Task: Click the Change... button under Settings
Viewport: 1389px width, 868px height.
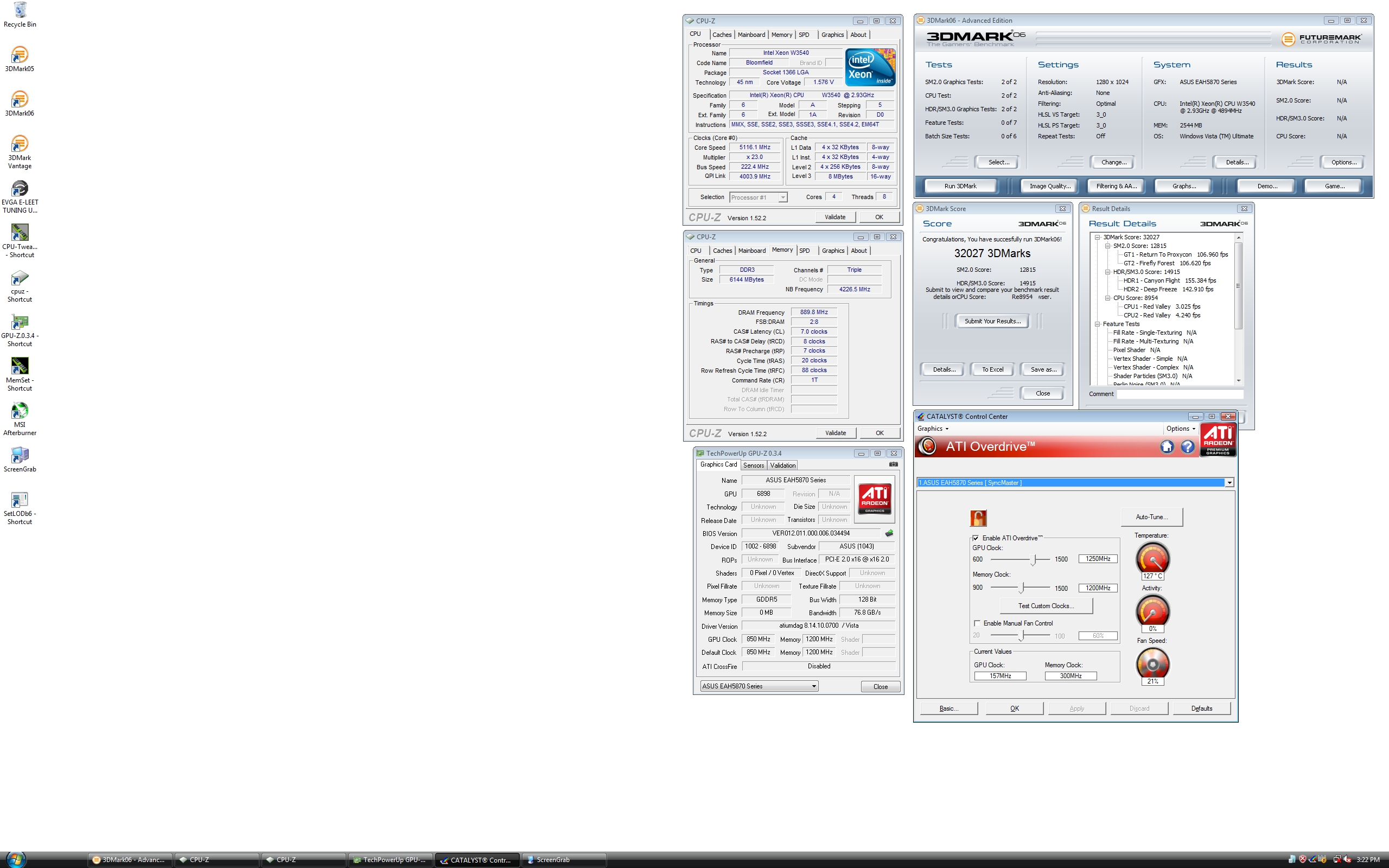Action: tap(1113, 162)
